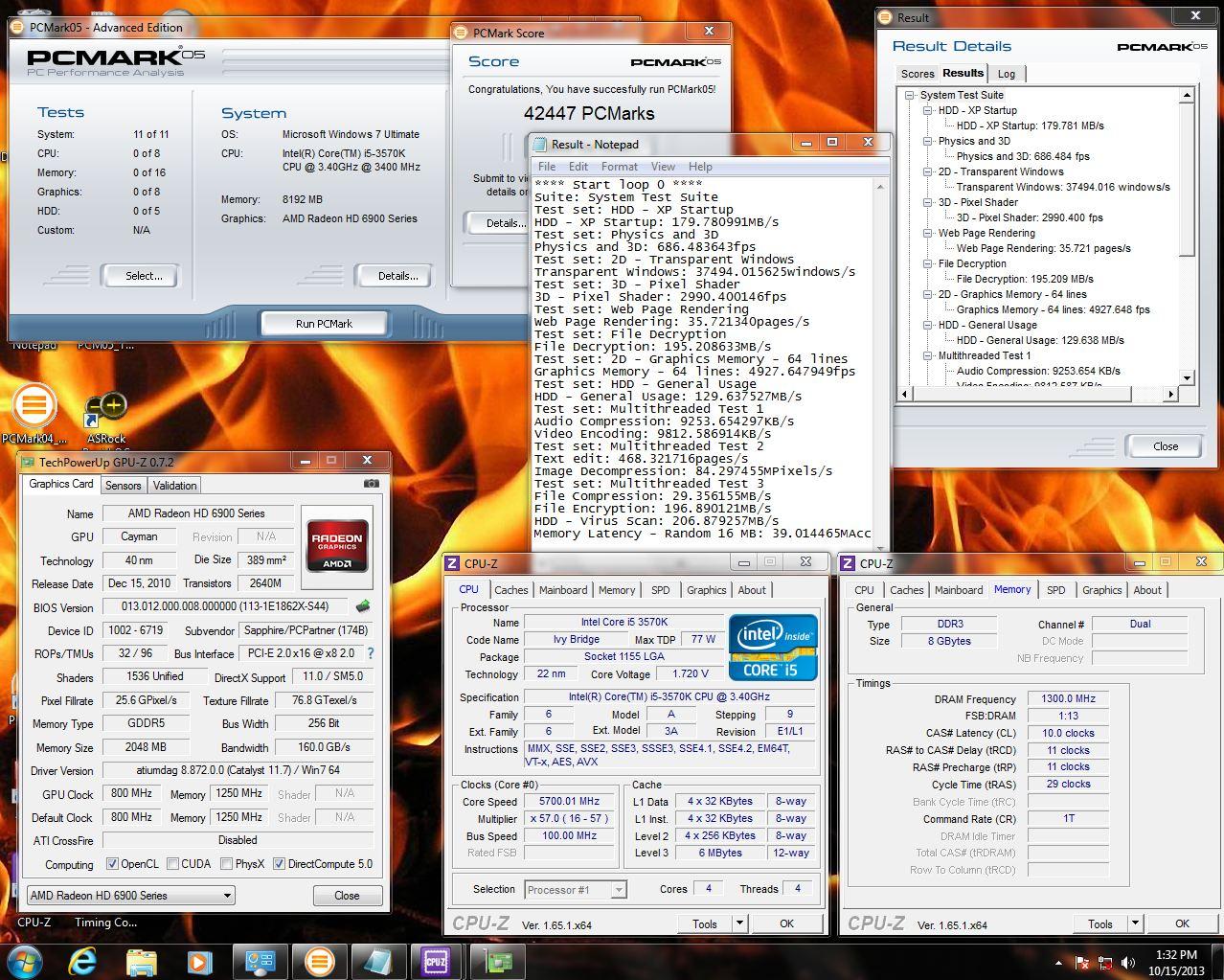Click the DRAM Frequency 1300.0 MHz field
The image size is (1224, 980).
point(1068,698)
